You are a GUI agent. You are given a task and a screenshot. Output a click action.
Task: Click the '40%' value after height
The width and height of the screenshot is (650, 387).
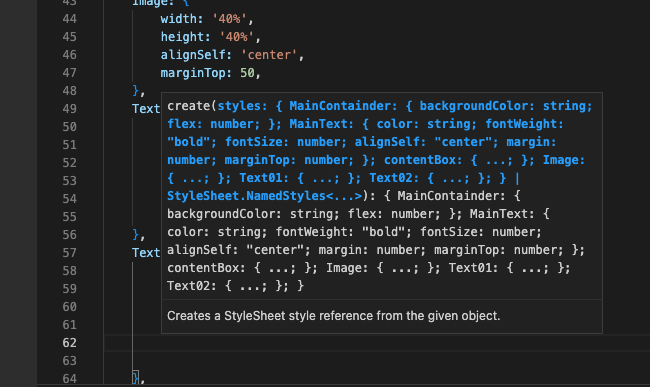237,36
